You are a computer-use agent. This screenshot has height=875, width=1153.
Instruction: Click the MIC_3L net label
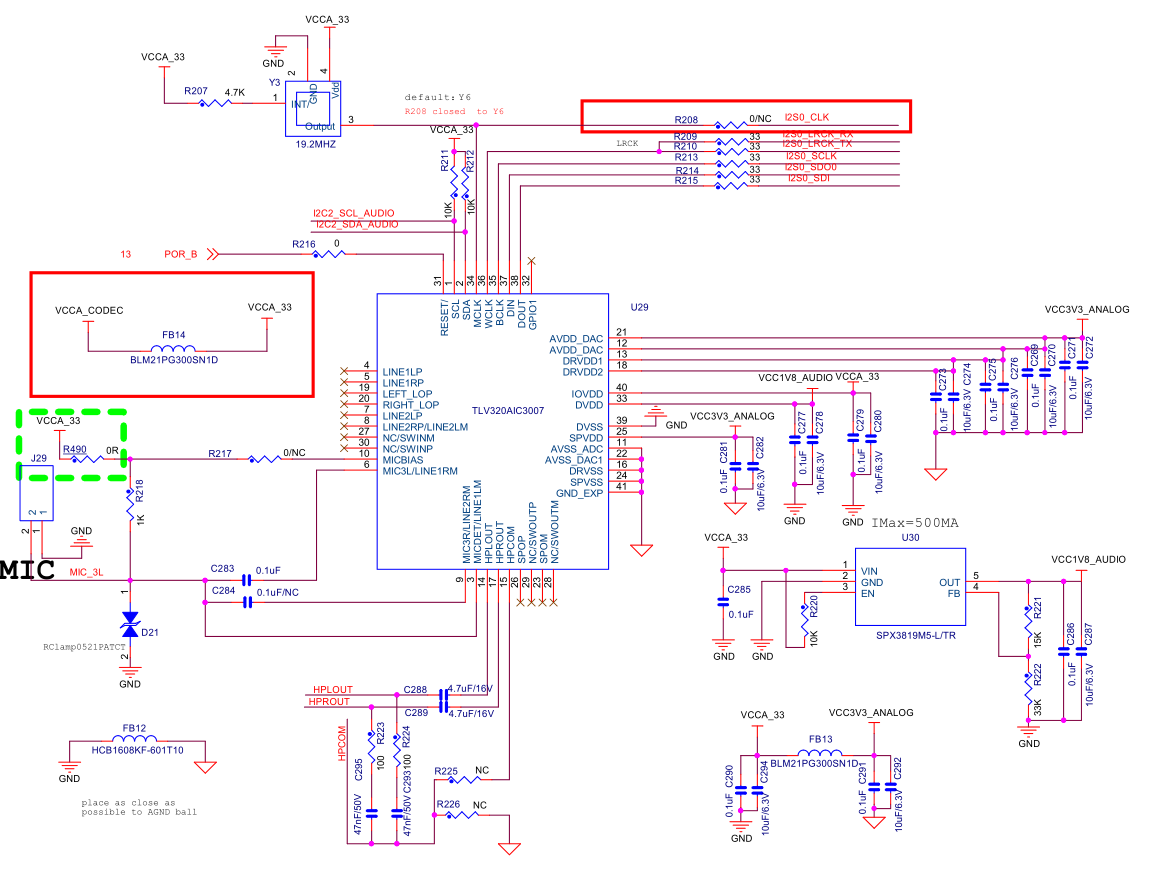[x=86, y=572]
